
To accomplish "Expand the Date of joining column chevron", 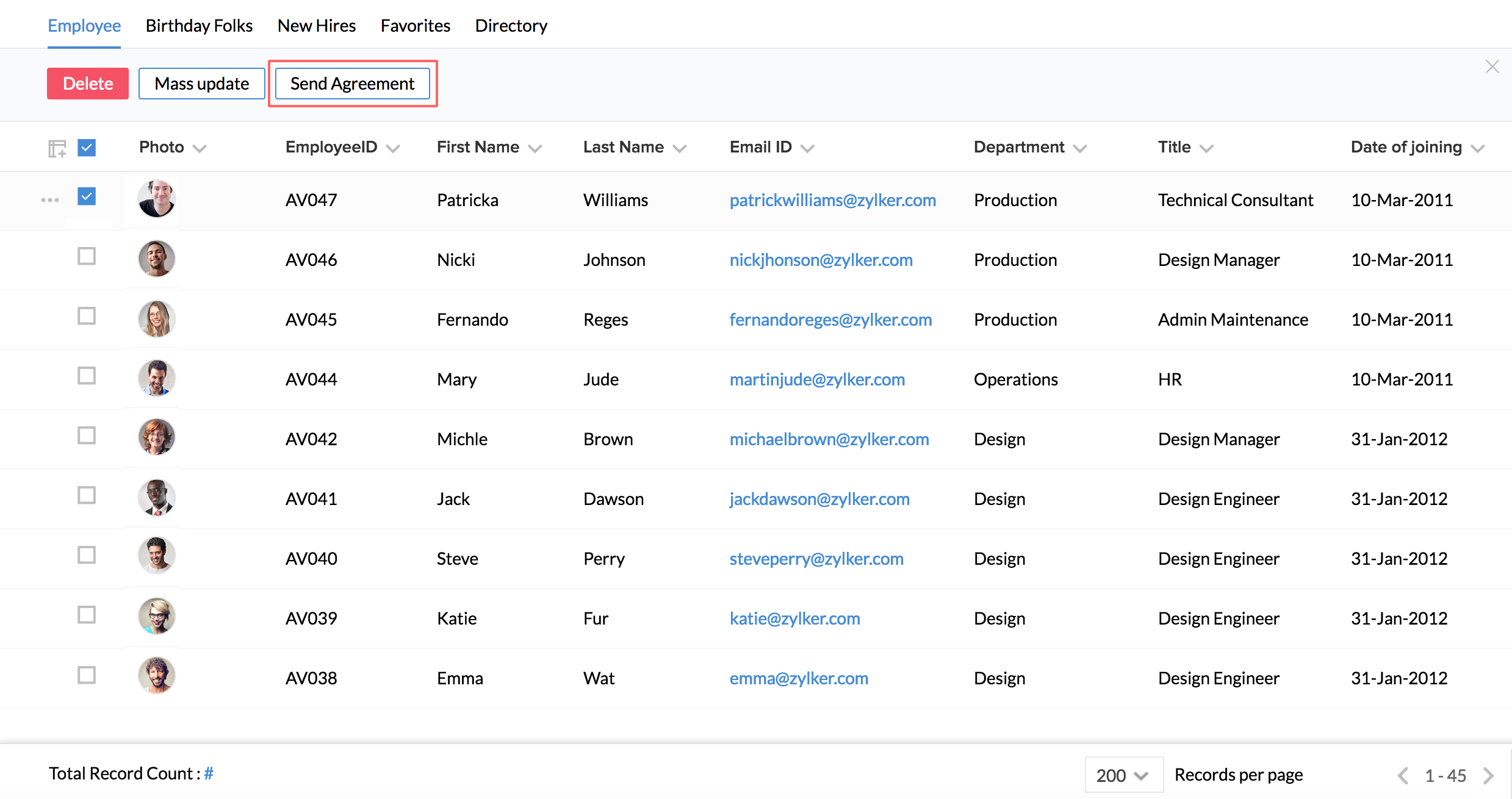I will (1477, 148).
